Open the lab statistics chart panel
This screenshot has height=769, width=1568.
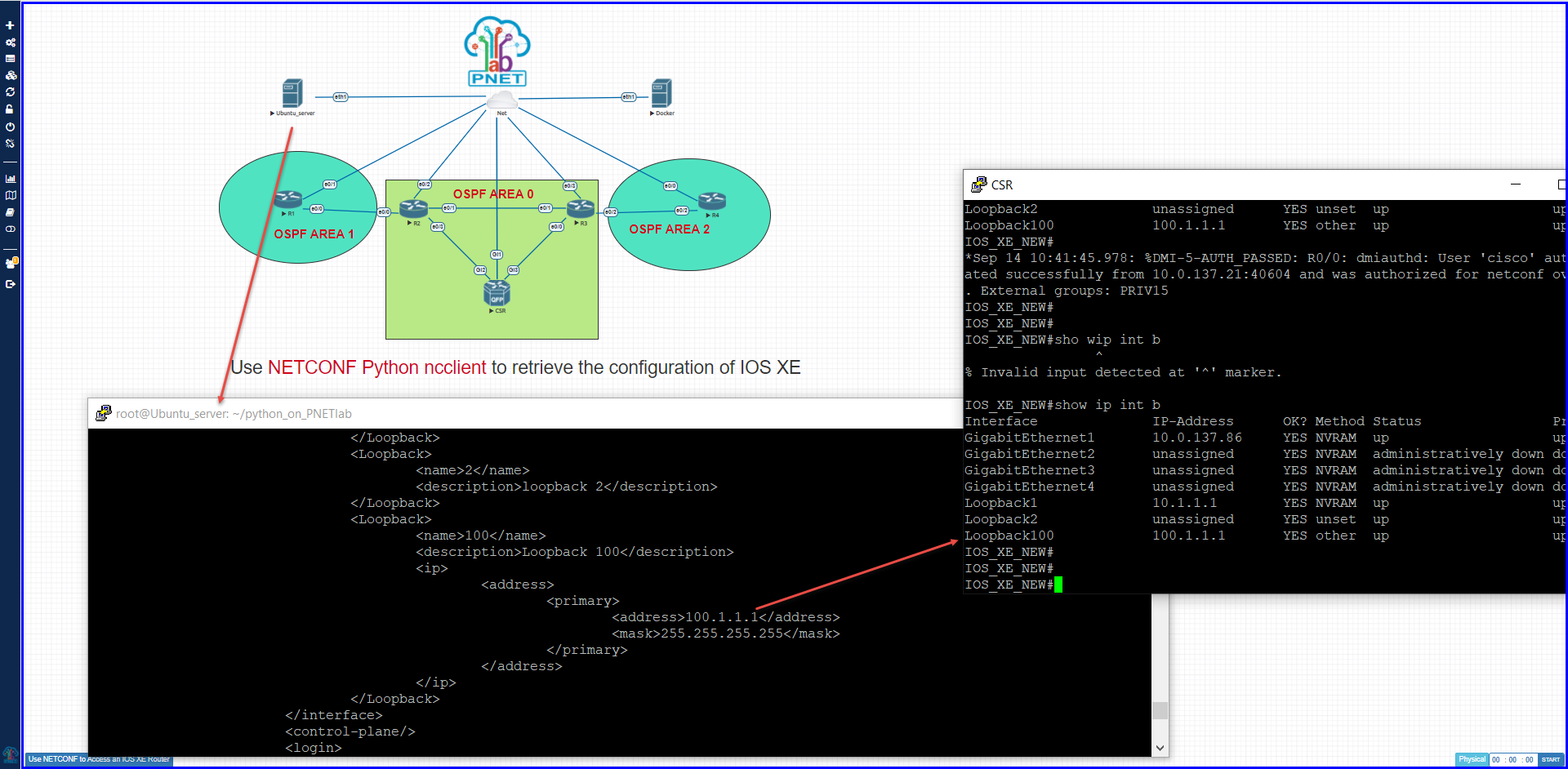(11, 177)
